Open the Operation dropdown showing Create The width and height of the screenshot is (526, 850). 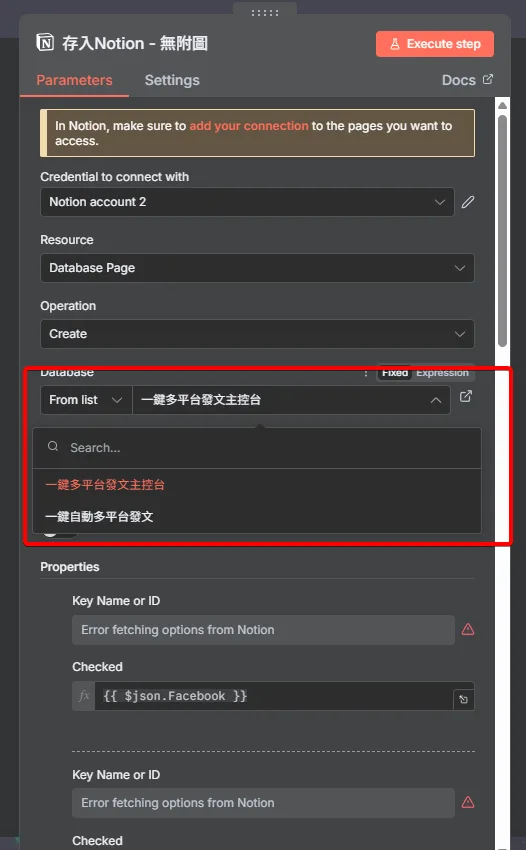257,334
